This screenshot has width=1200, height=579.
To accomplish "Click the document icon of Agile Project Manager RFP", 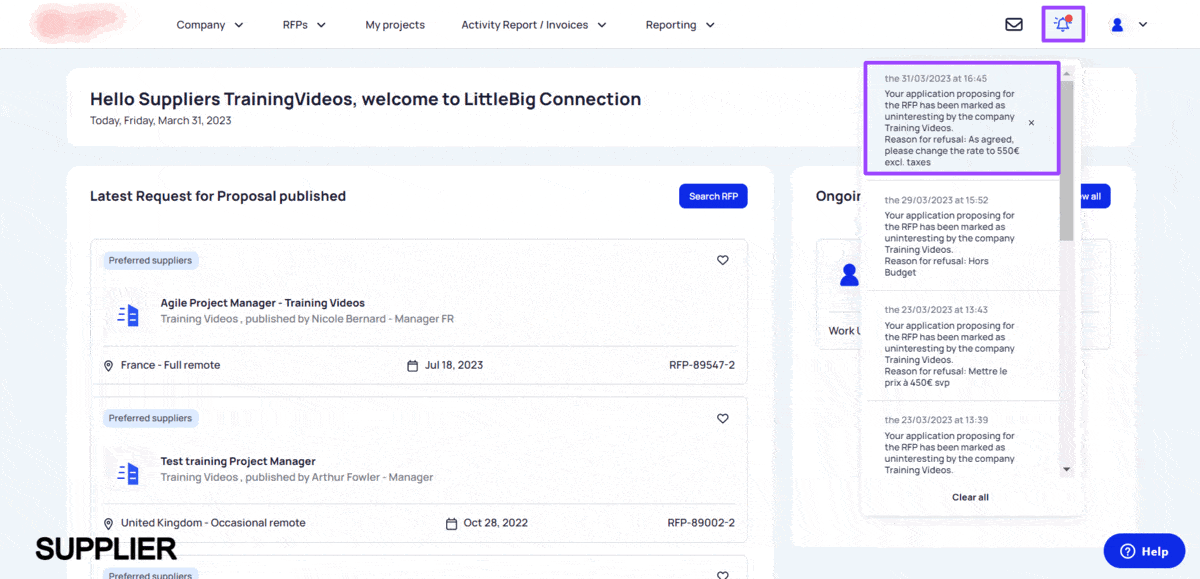I will pyautogui.click(x=129, y=315).
